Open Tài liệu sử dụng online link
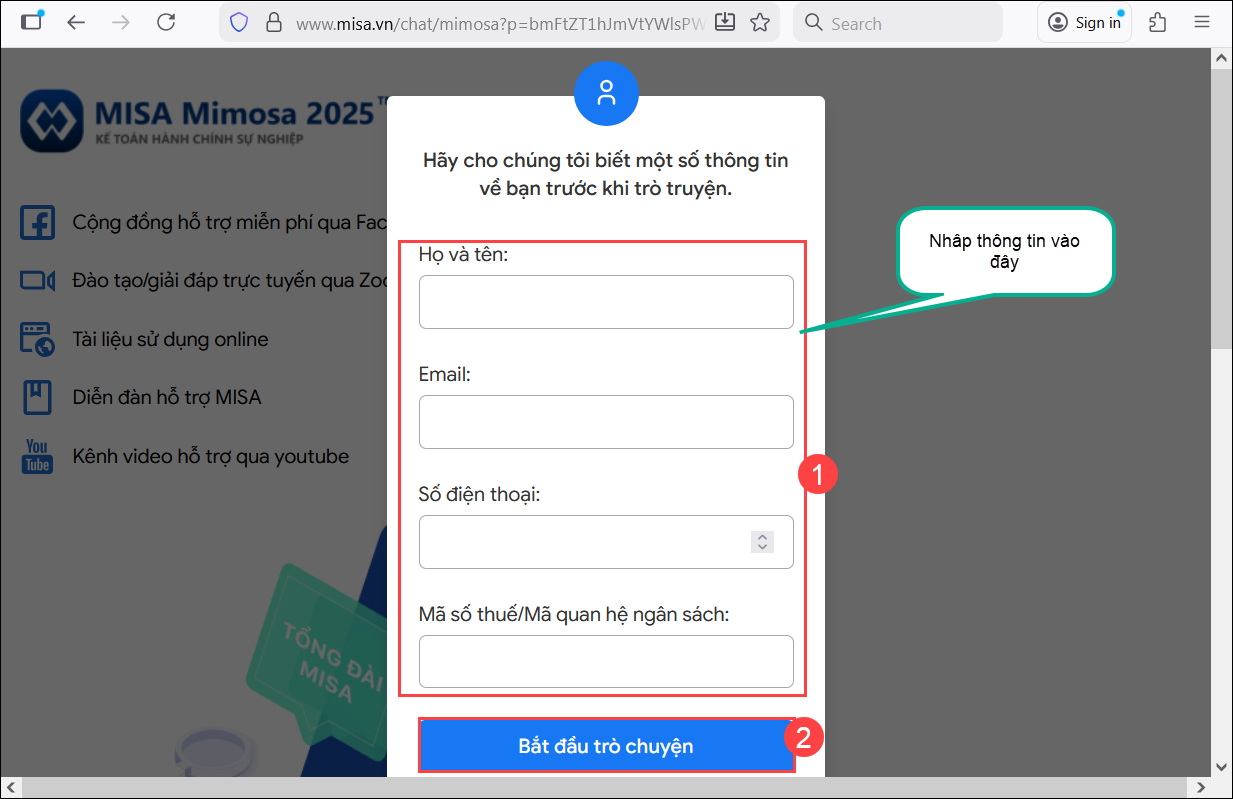Screen dimensions: 1233x799 point(170,339)
